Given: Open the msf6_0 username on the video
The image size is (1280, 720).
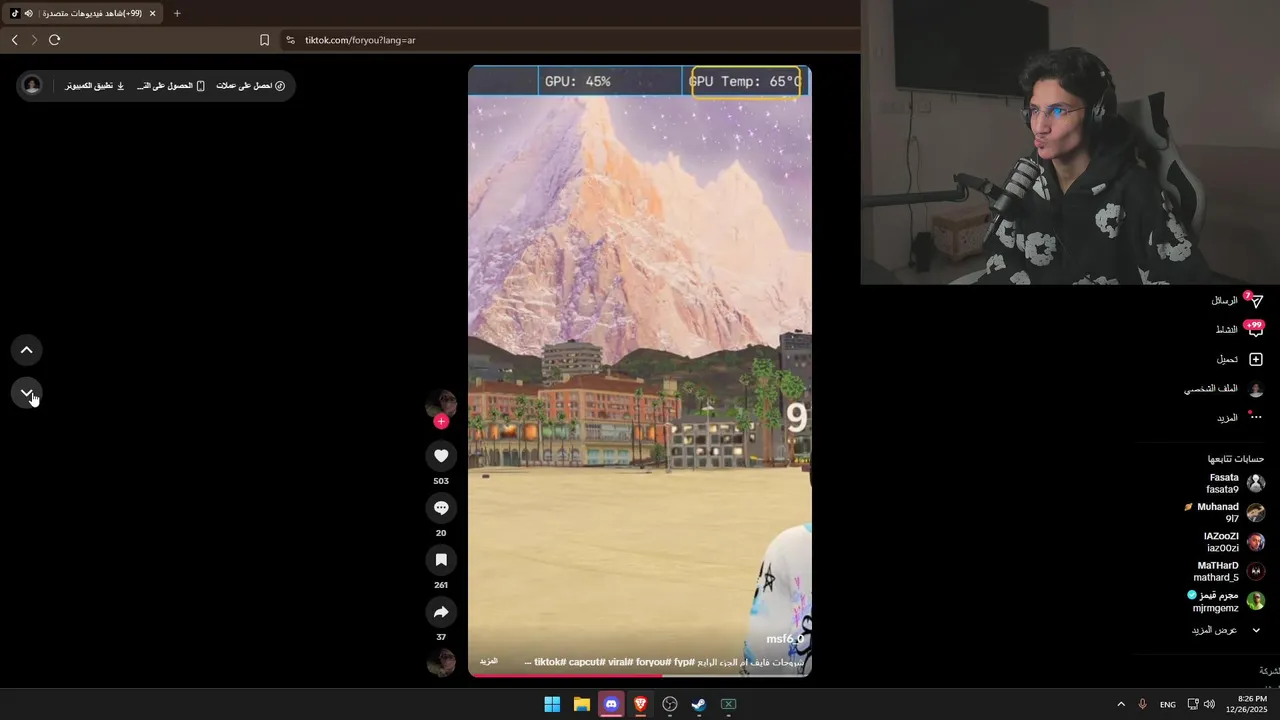Looking at the screenshot, I should click(785, 639).
